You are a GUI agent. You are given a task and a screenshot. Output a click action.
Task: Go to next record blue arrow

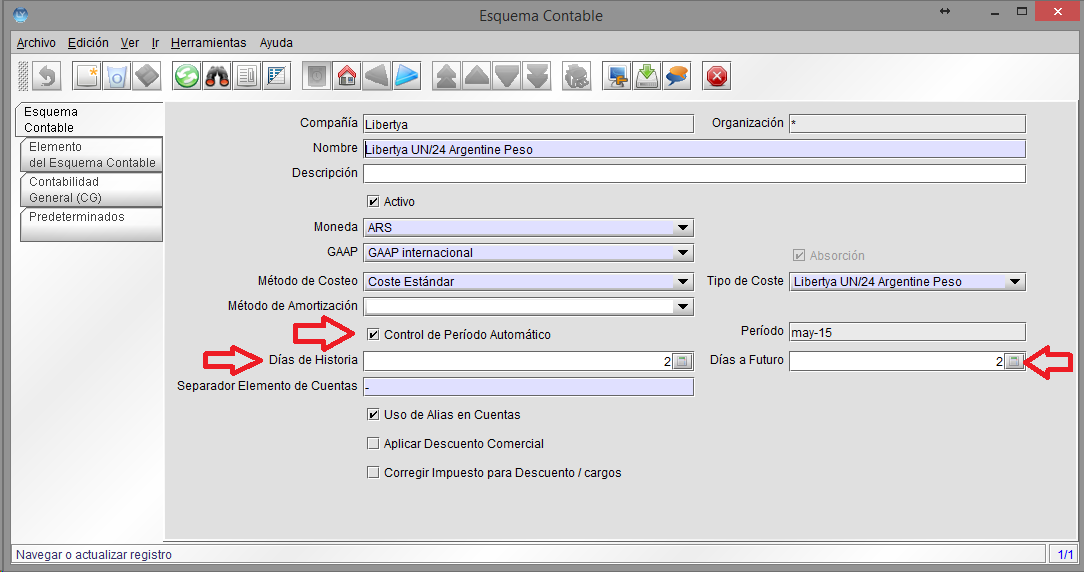tap(406, 77)
